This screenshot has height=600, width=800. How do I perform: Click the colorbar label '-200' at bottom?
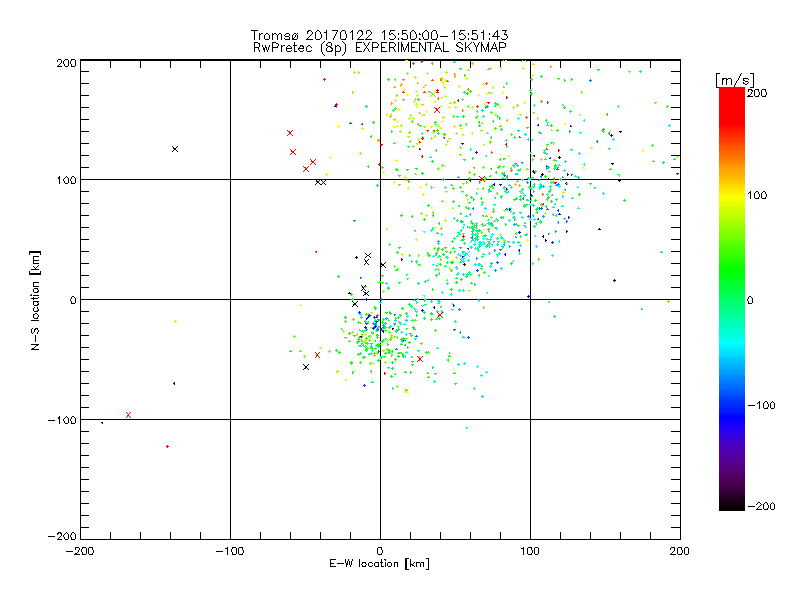[762, 506]
